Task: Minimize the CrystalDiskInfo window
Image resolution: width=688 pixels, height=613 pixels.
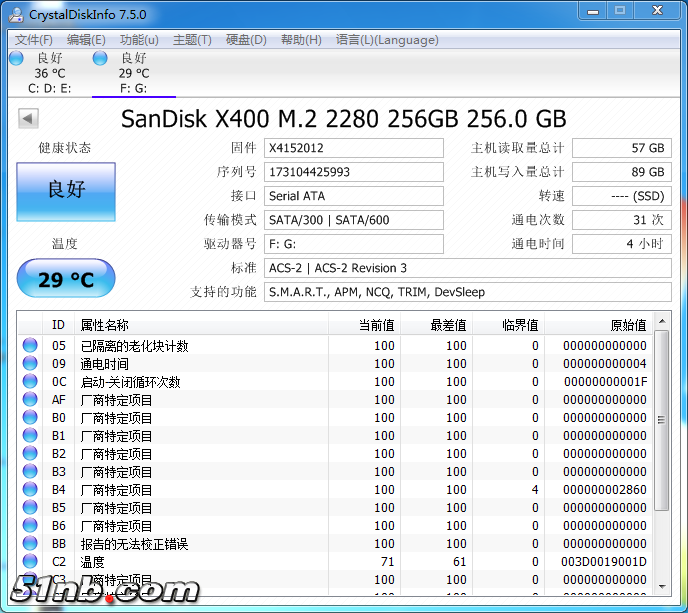Action: [593, 11]
